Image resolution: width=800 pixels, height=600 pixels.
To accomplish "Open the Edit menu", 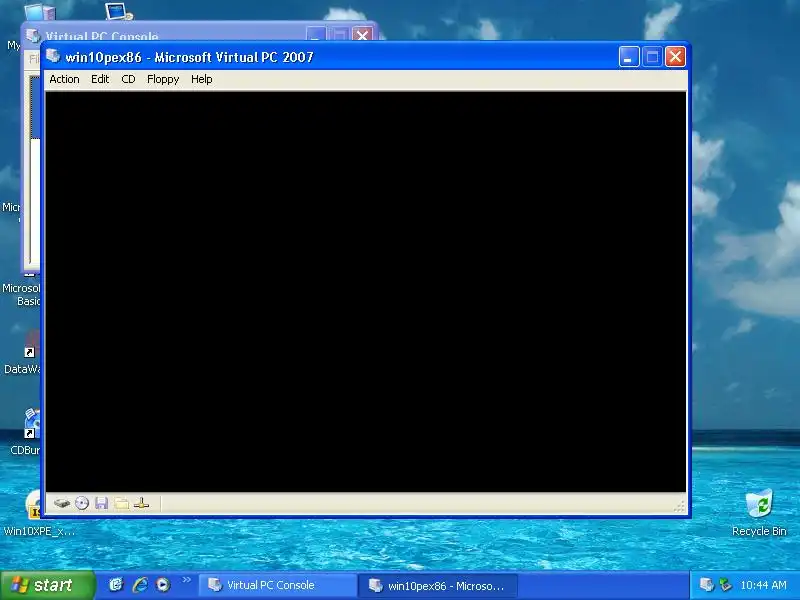I will coord(100,79).
